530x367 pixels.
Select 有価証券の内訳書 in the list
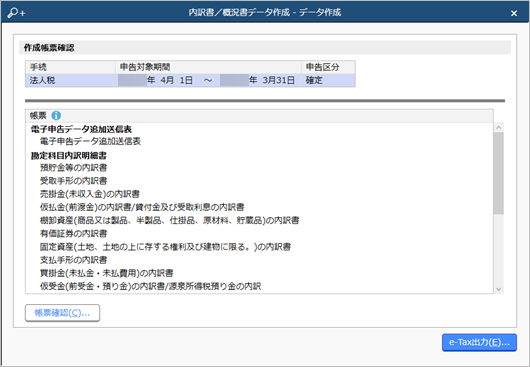[73, 234]
